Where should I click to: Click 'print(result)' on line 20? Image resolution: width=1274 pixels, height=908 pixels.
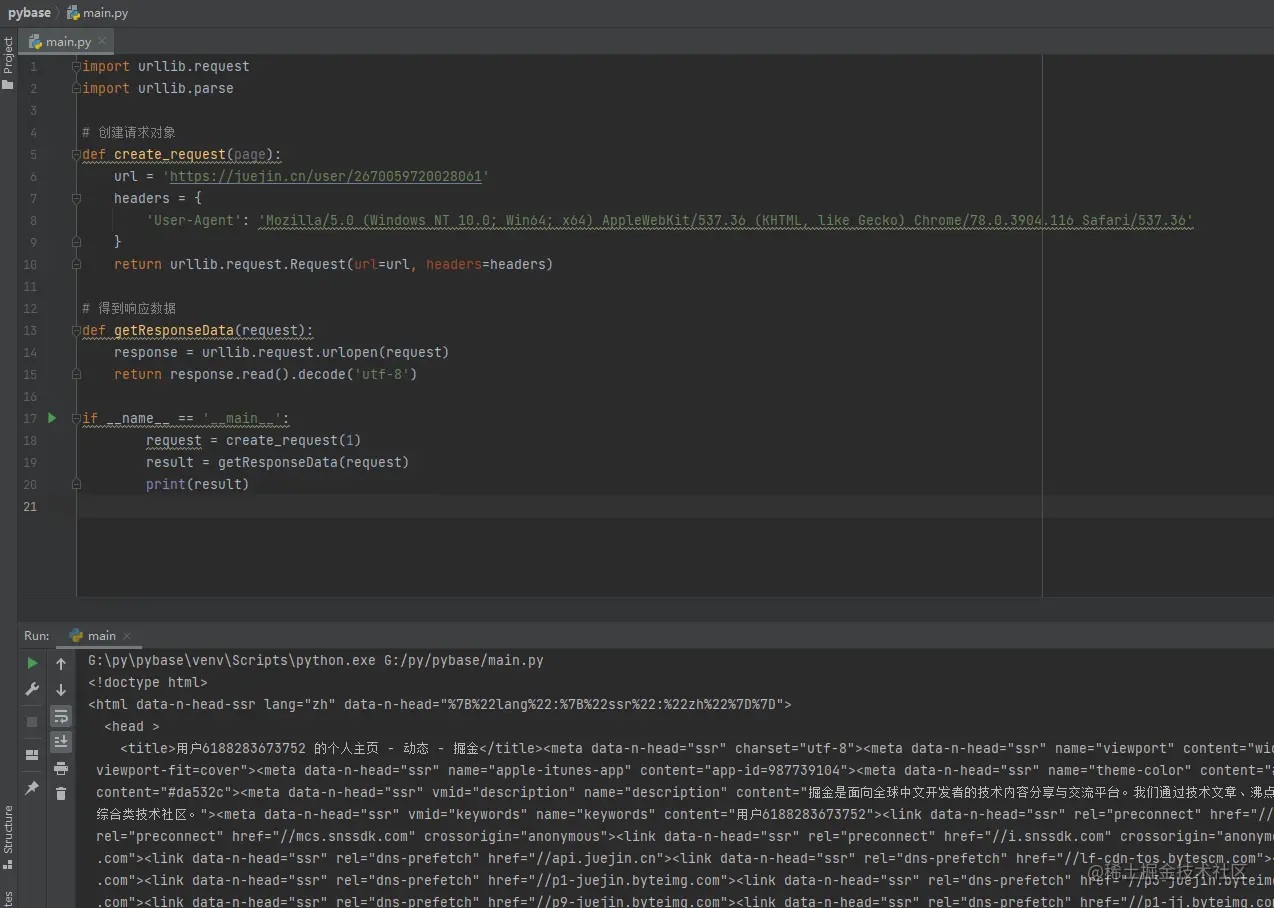click(198, 484)
